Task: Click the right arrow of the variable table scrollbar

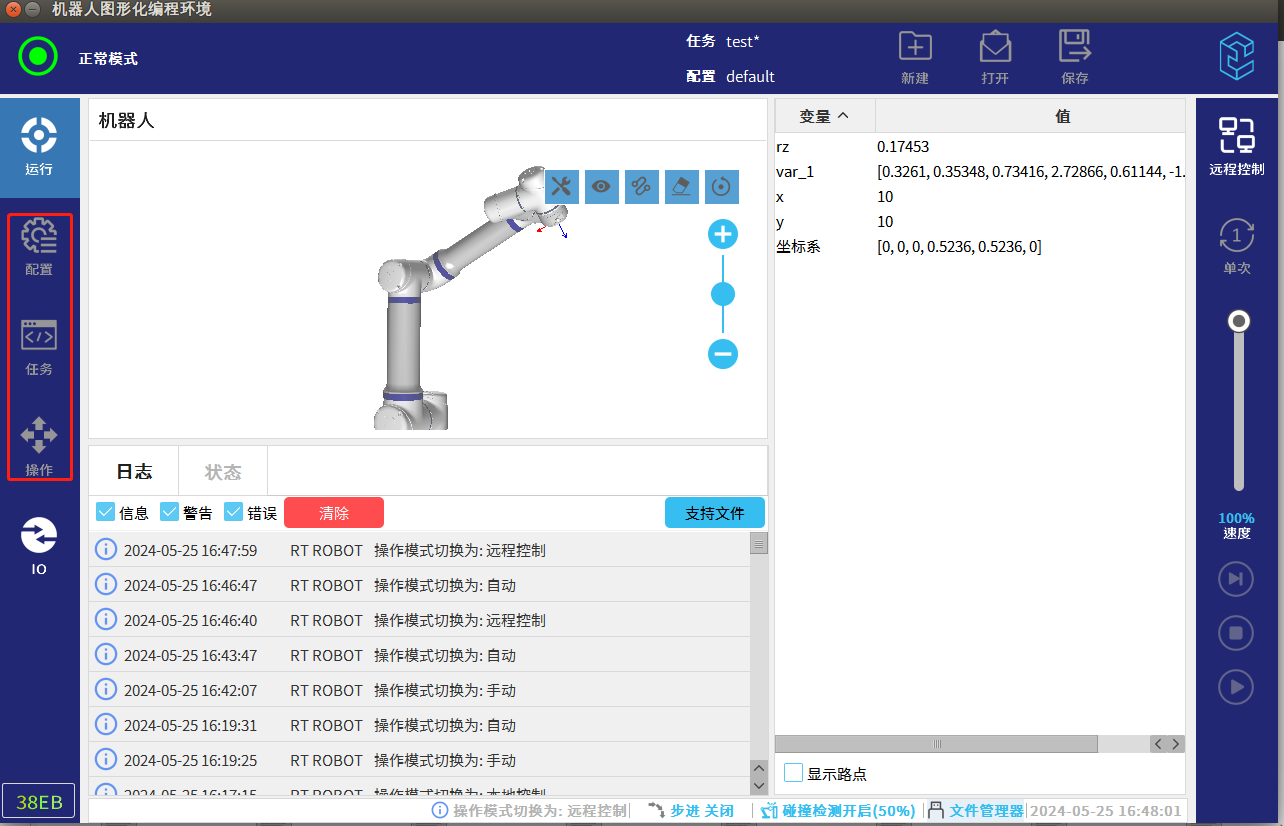Action: (1176, 744)
